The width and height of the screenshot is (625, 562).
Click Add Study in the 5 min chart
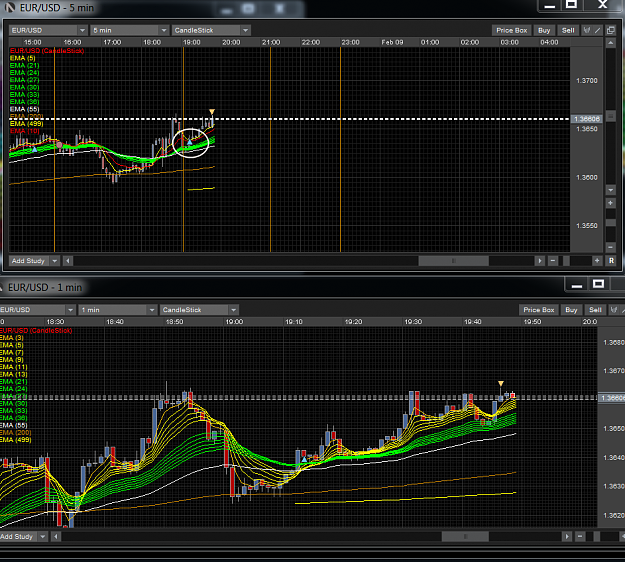[x=28, y=261]
